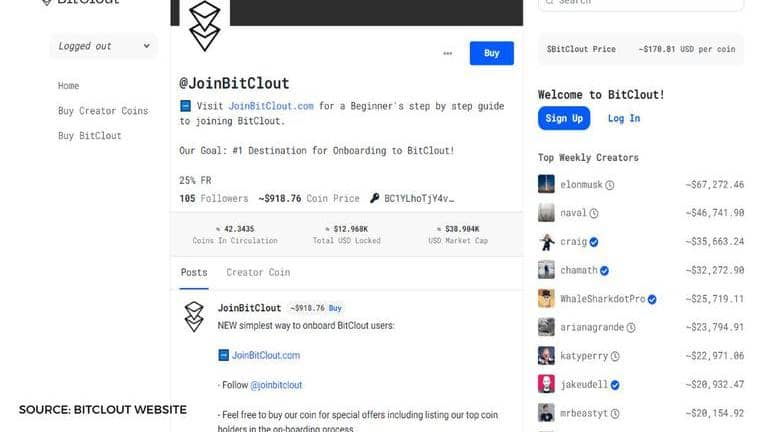The height and width of the screenshot is (432, 768).
Task: Open Buy Creator Coins in sidebar
Action: tap(103, 111)
